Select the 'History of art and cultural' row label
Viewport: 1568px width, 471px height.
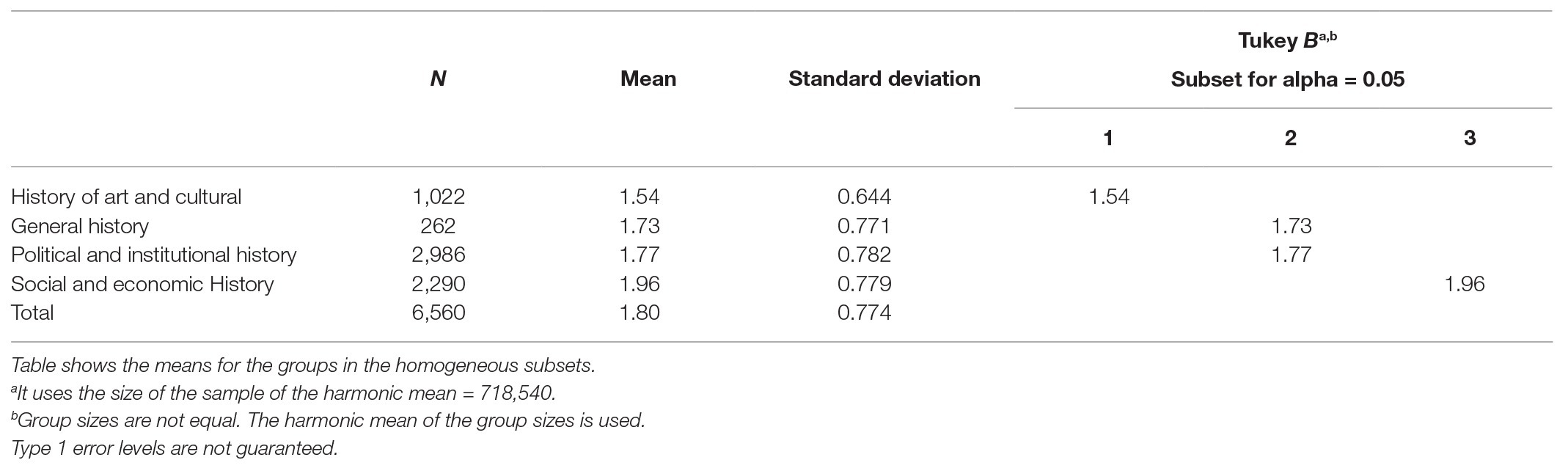[x=126, y=197]
